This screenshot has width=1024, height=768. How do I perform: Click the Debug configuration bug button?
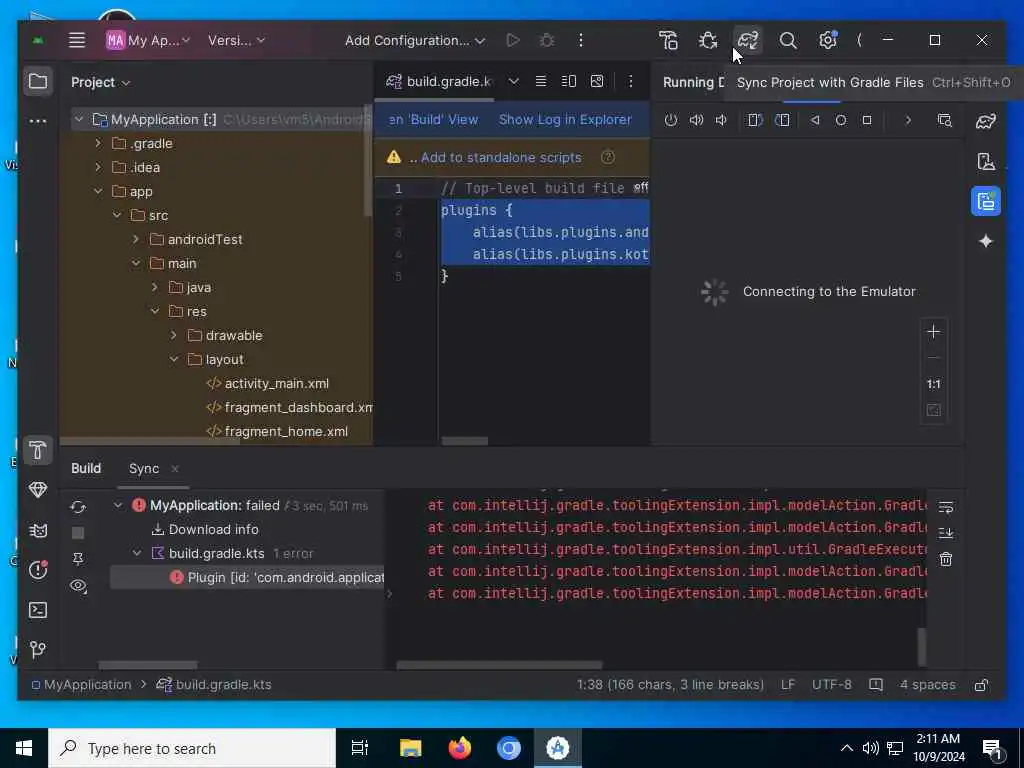coord(547,40)
